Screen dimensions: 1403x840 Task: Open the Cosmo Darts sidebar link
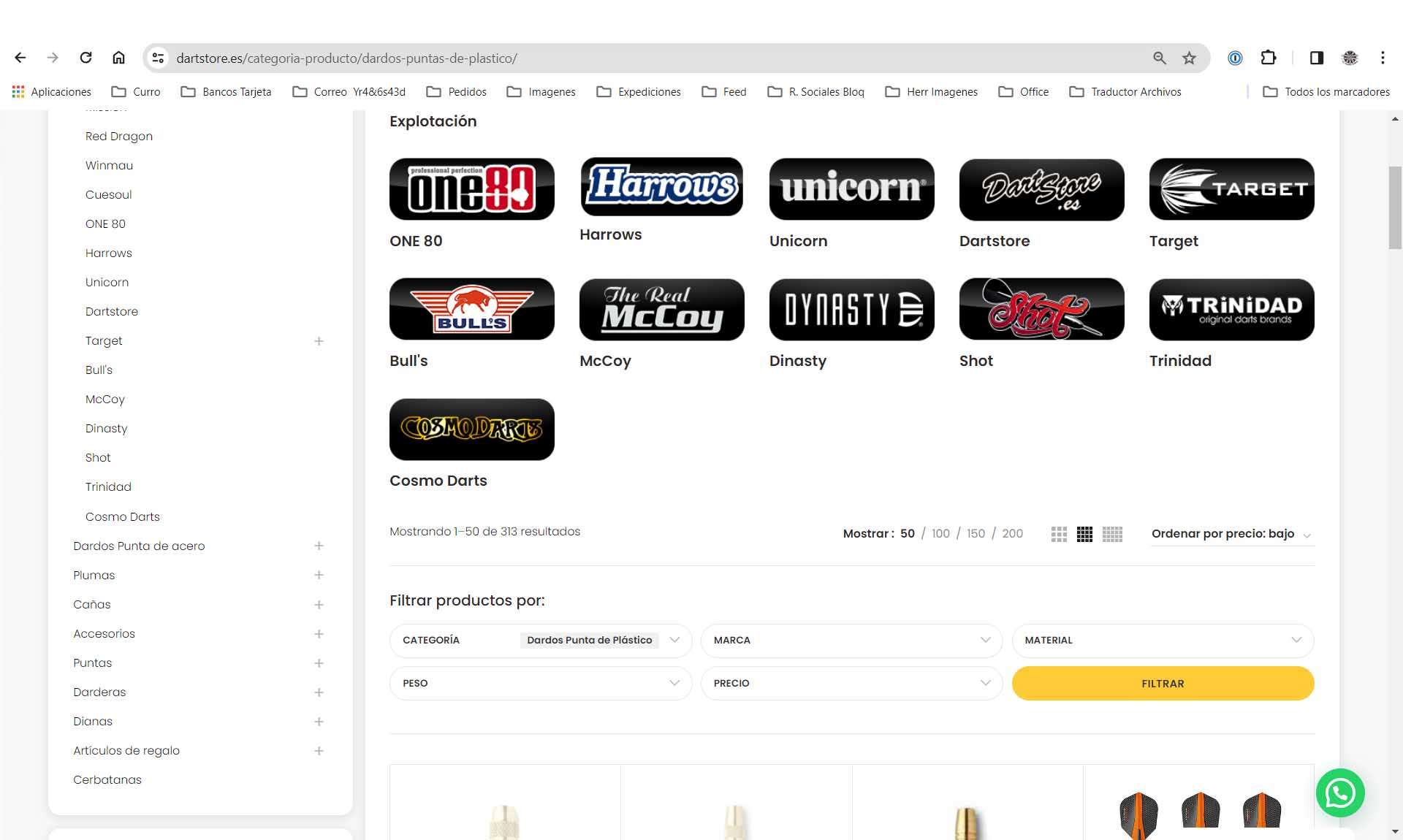coord(122,517)
